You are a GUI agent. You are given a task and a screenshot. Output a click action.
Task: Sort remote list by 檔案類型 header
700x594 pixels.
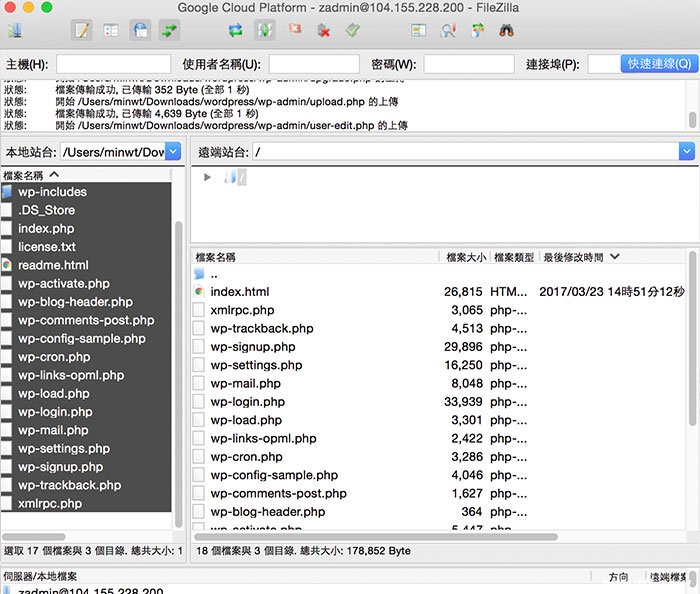(x=515, y=257)
